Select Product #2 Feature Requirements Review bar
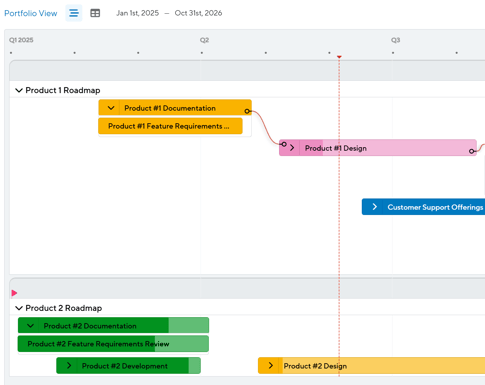The image size is (485, 385). (113, 344)
